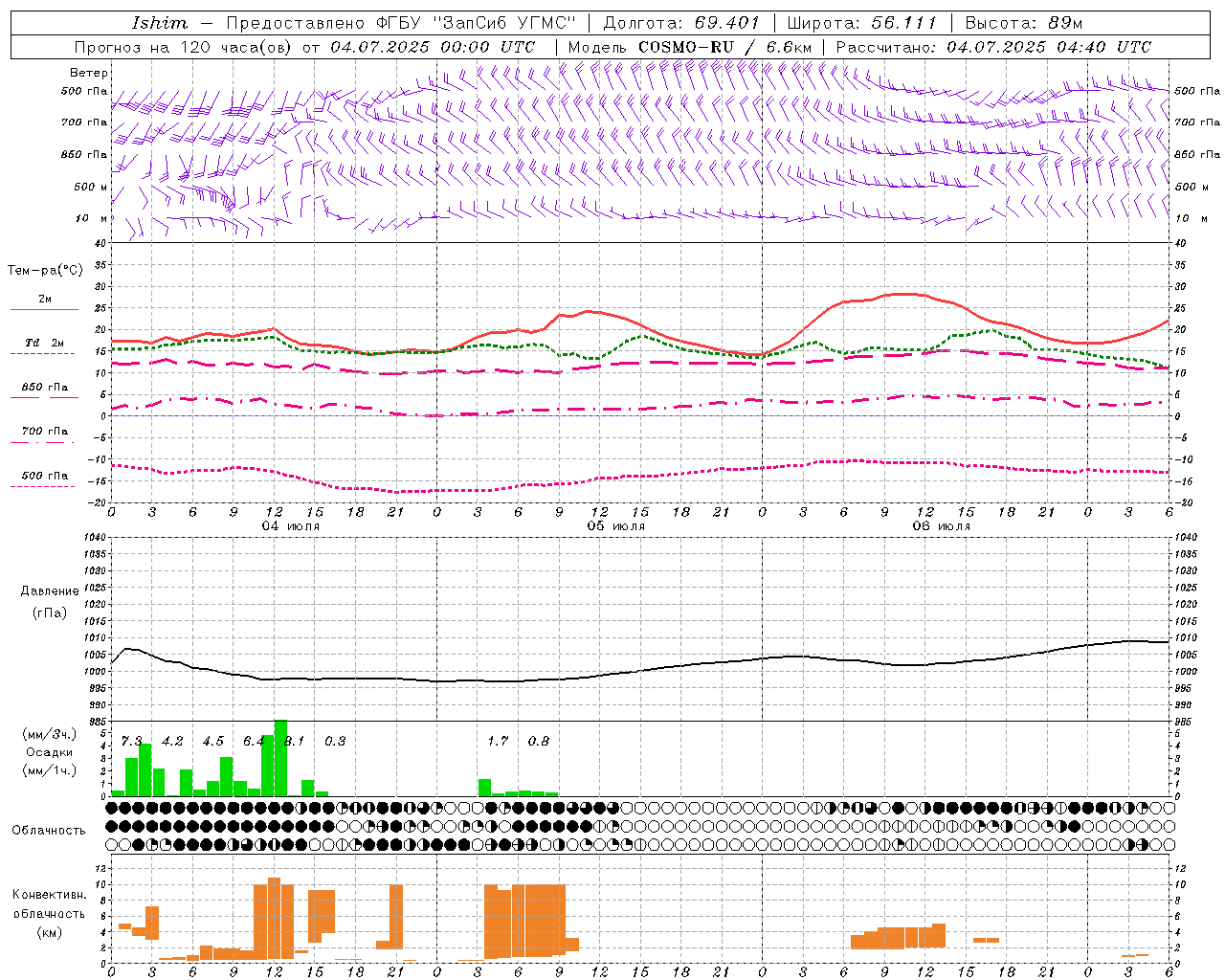The height and width of the screenshot is (980, 1225).
Task: Click the elevation label Высота: 89м
Action: tap(1024, 23)
